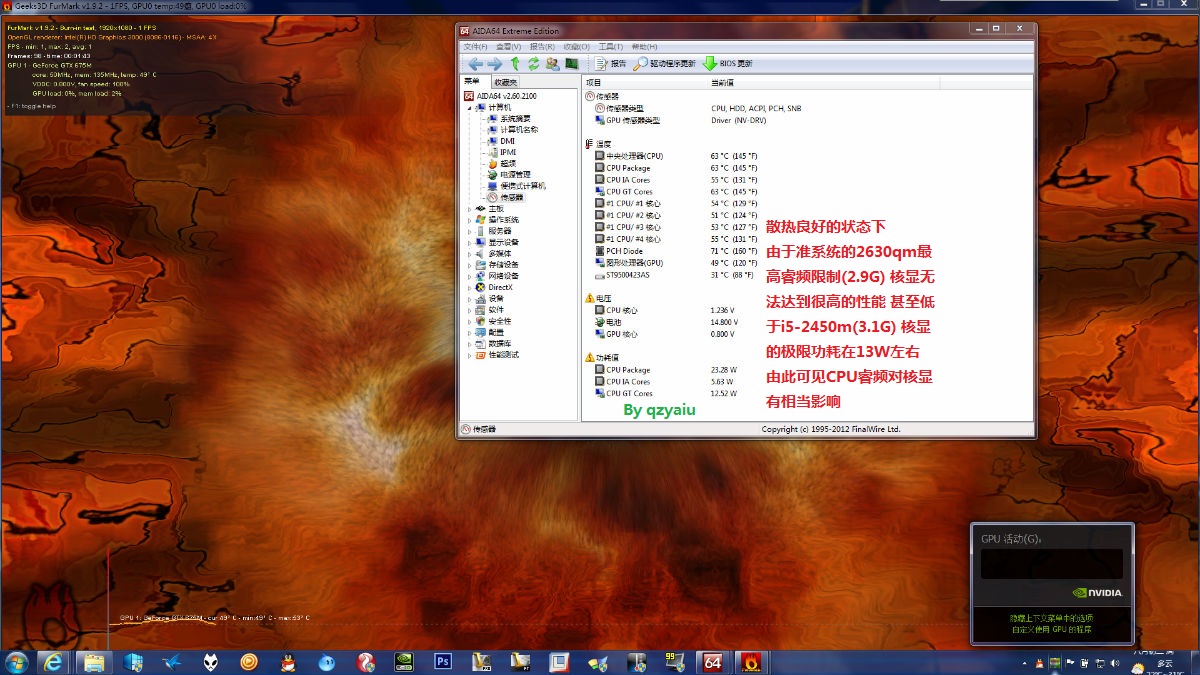This screenshot has width=1200, height=675.
Task: Click BIOS 更新 toolbar button
Action: pyautogui.click(x=727, y=63)
